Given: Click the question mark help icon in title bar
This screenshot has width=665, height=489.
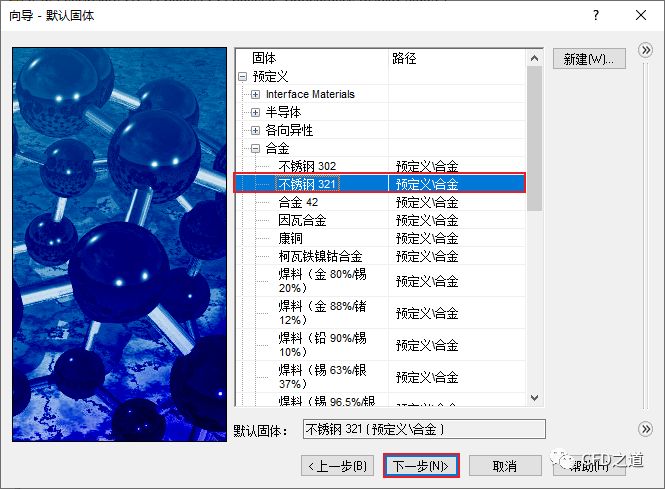Looking at the screenshot, I should tap(596, 16).
